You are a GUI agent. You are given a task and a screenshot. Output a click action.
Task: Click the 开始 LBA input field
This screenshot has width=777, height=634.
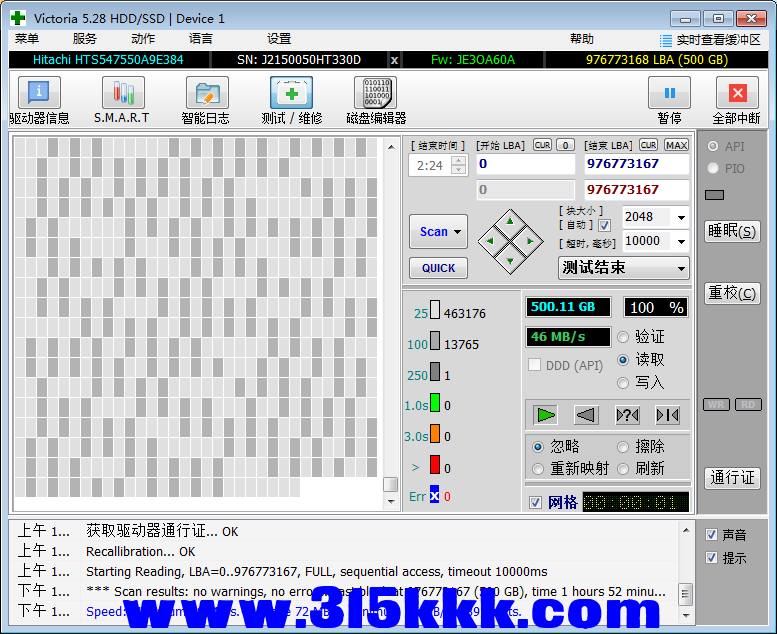point(525,164)
